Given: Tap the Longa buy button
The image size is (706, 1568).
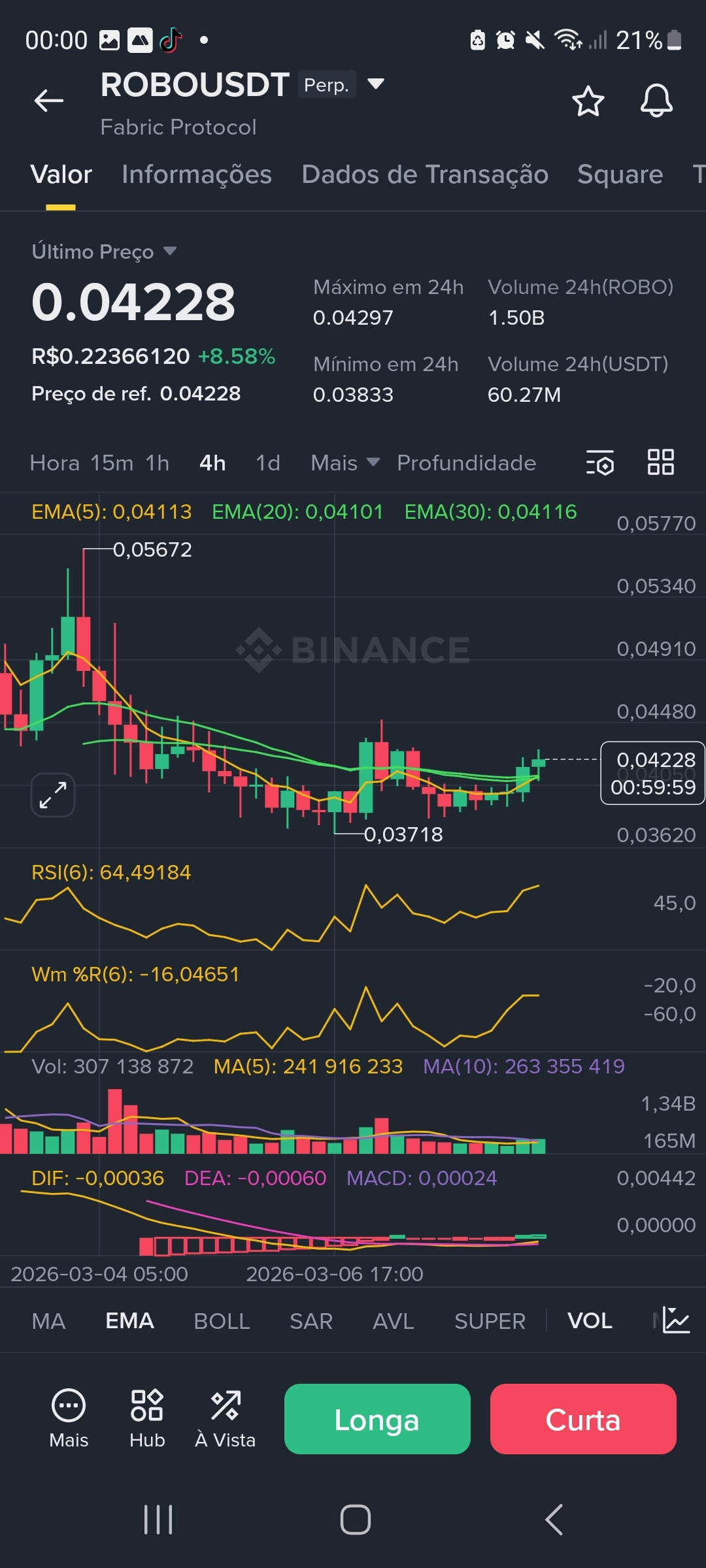Looking at the screenshot, I should point(377,1419).
